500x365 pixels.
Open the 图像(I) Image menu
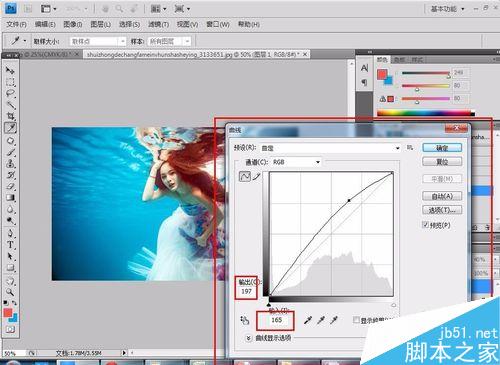tap(73, 24)
